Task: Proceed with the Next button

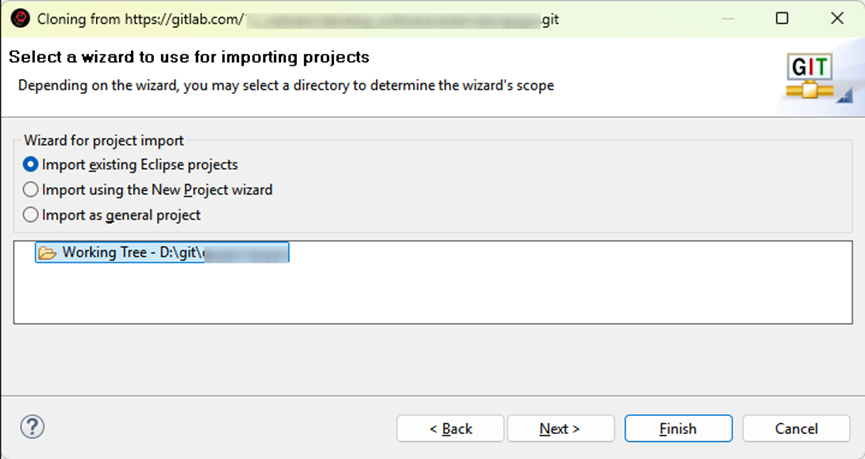Action: pyautogui.click(x=559, y=428)
